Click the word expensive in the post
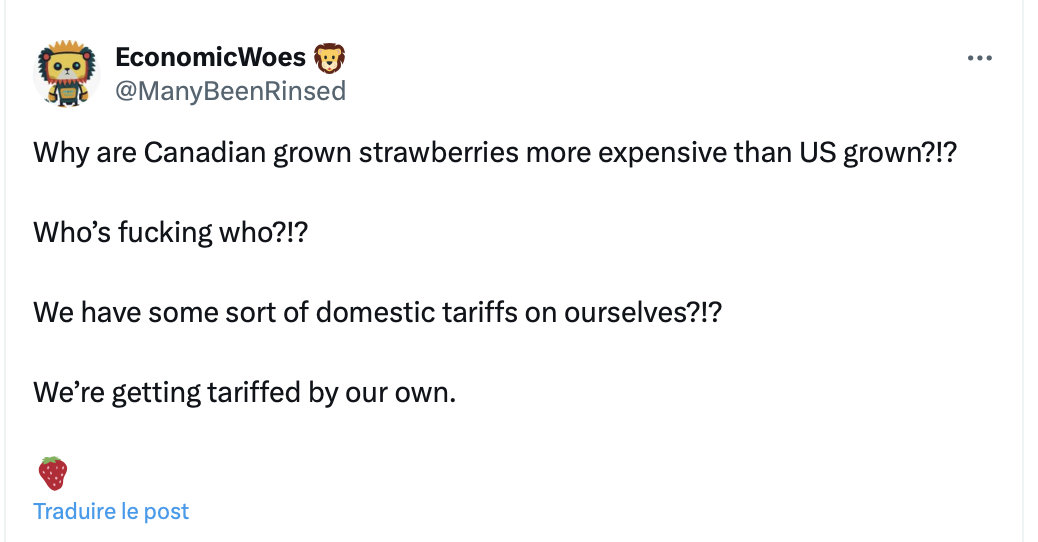 662,153
